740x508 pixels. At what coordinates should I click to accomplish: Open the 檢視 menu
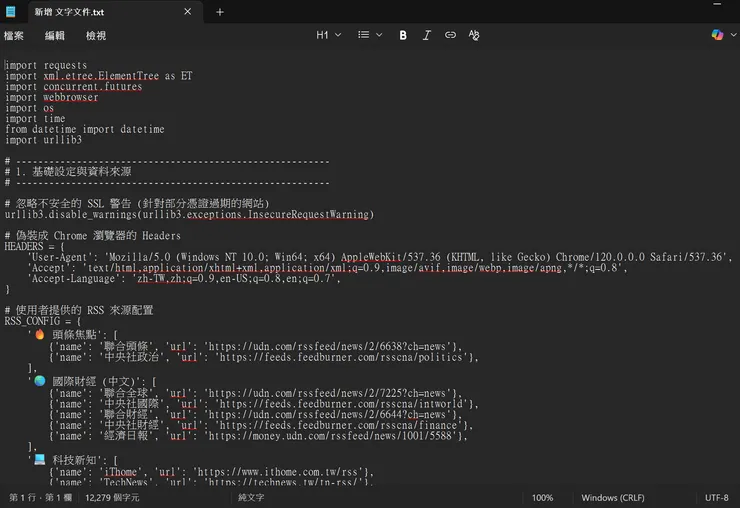(96, 35)
